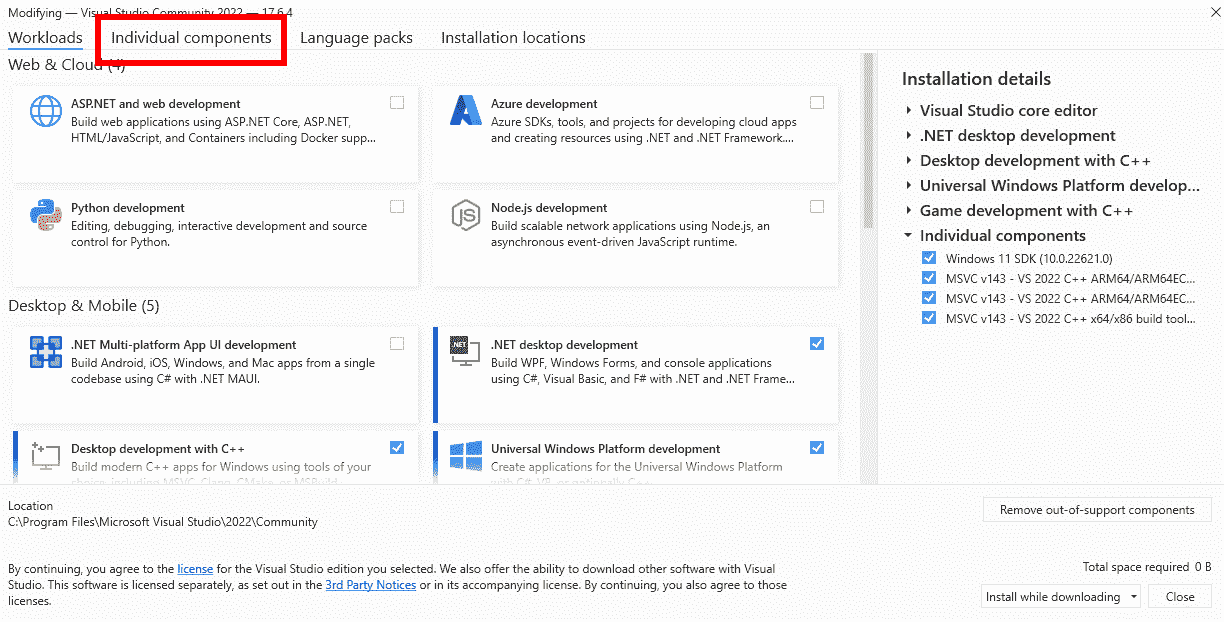This screenshot has width=1224, height=622.
Task: Click the Python development snake icon
Action: click(x=46, y=215)
